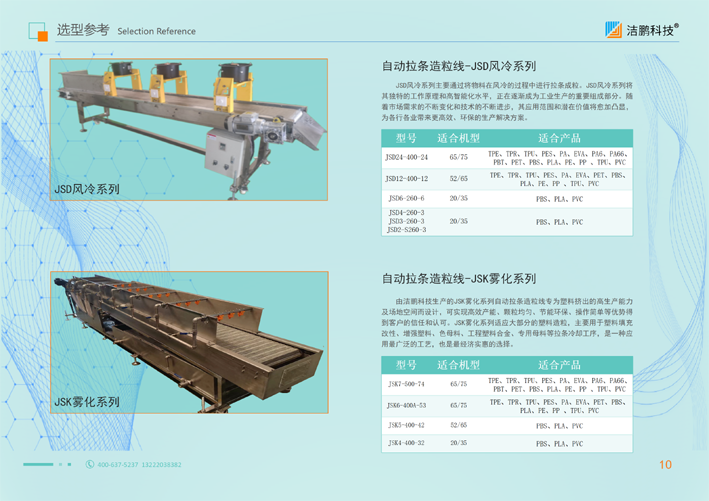Select model cell JSK6-400A-53
This screenshot has height=501, width=709.
(x=406, y=405)
